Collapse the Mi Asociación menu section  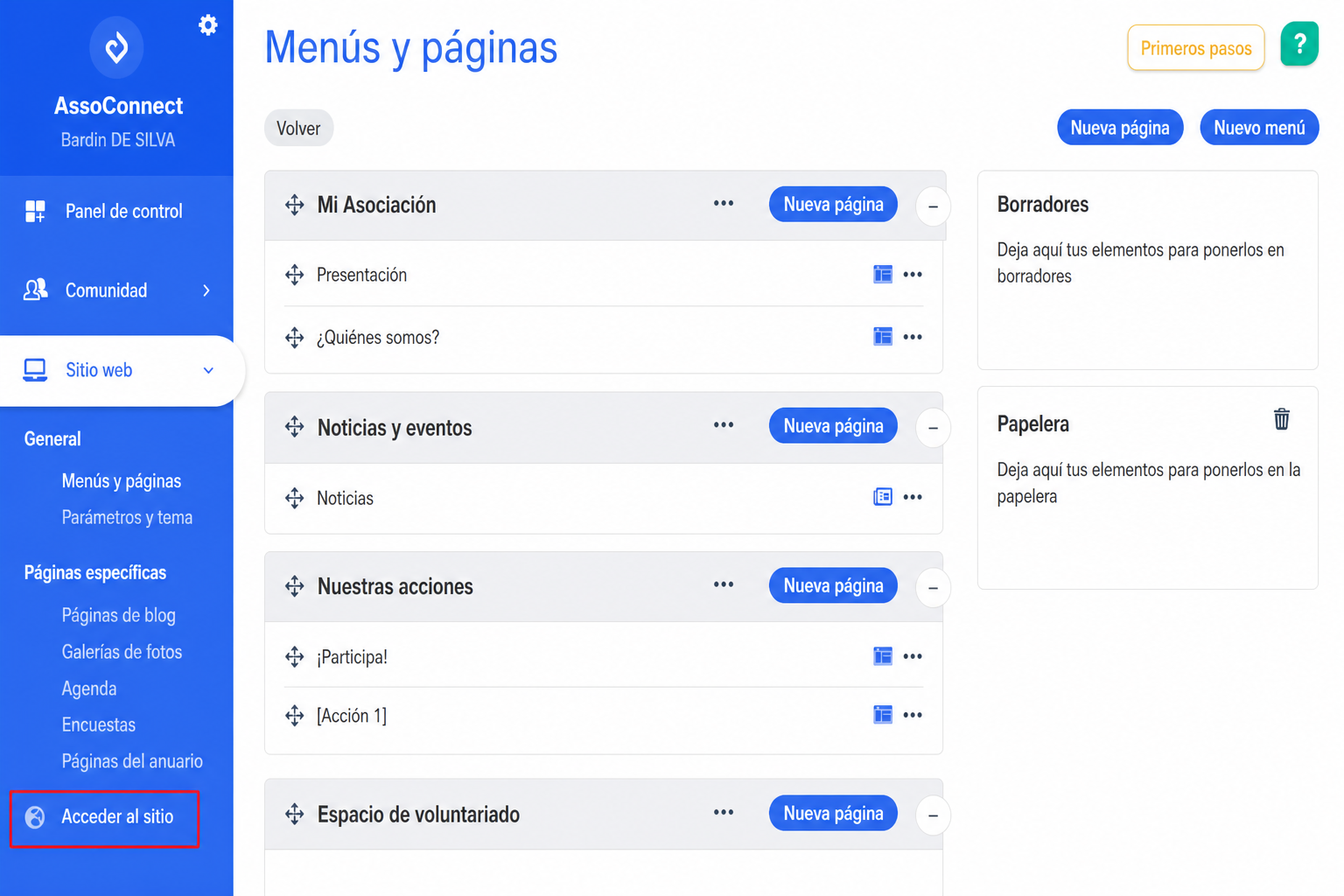pos(933,206)
